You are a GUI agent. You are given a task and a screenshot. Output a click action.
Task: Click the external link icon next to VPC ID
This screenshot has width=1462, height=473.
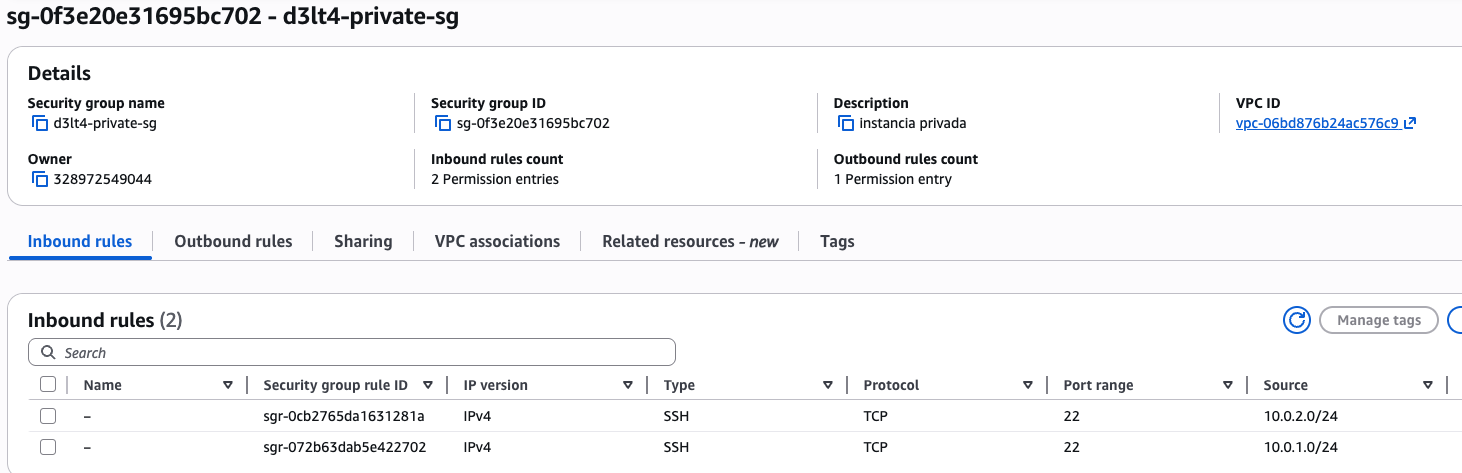(x=1410, y=124)
